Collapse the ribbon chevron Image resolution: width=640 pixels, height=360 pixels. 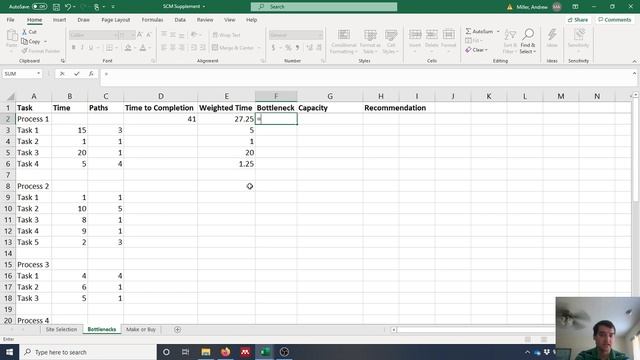coord(634,61)
